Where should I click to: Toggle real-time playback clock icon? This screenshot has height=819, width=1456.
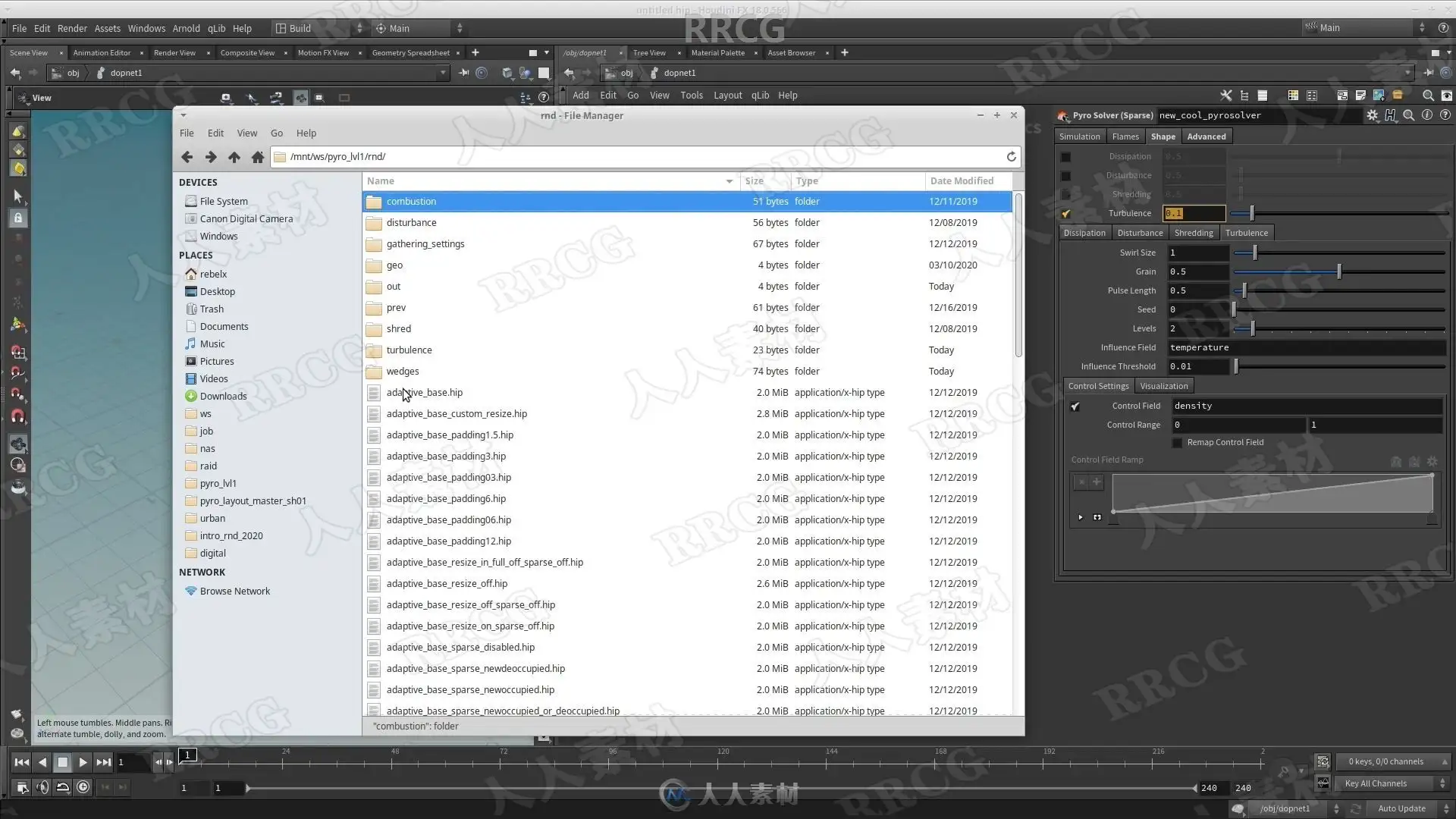[x=83, y=787]
